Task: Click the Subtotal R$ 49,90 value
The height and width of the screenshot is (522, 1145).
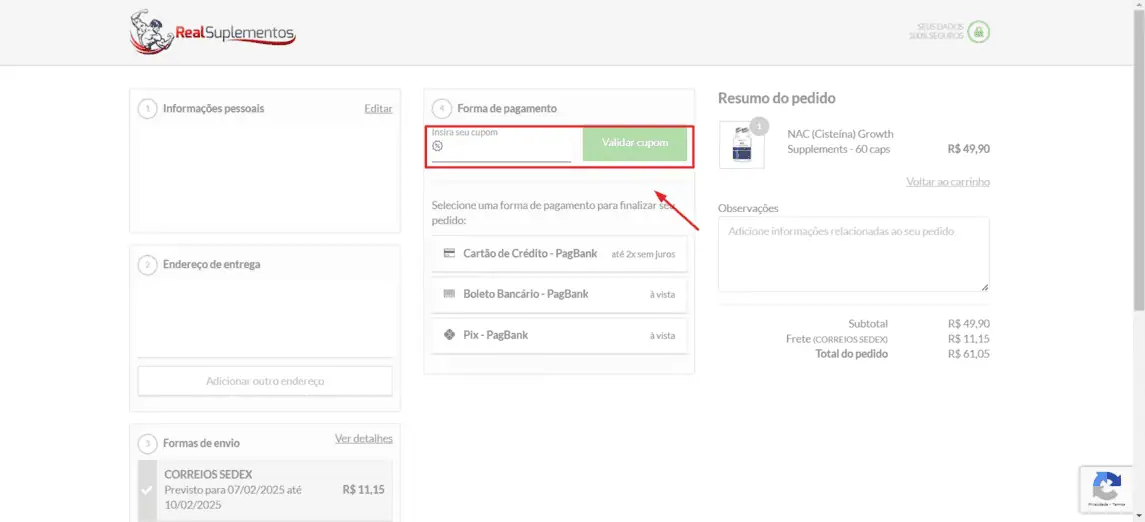Action: click(x=968, y=323)
